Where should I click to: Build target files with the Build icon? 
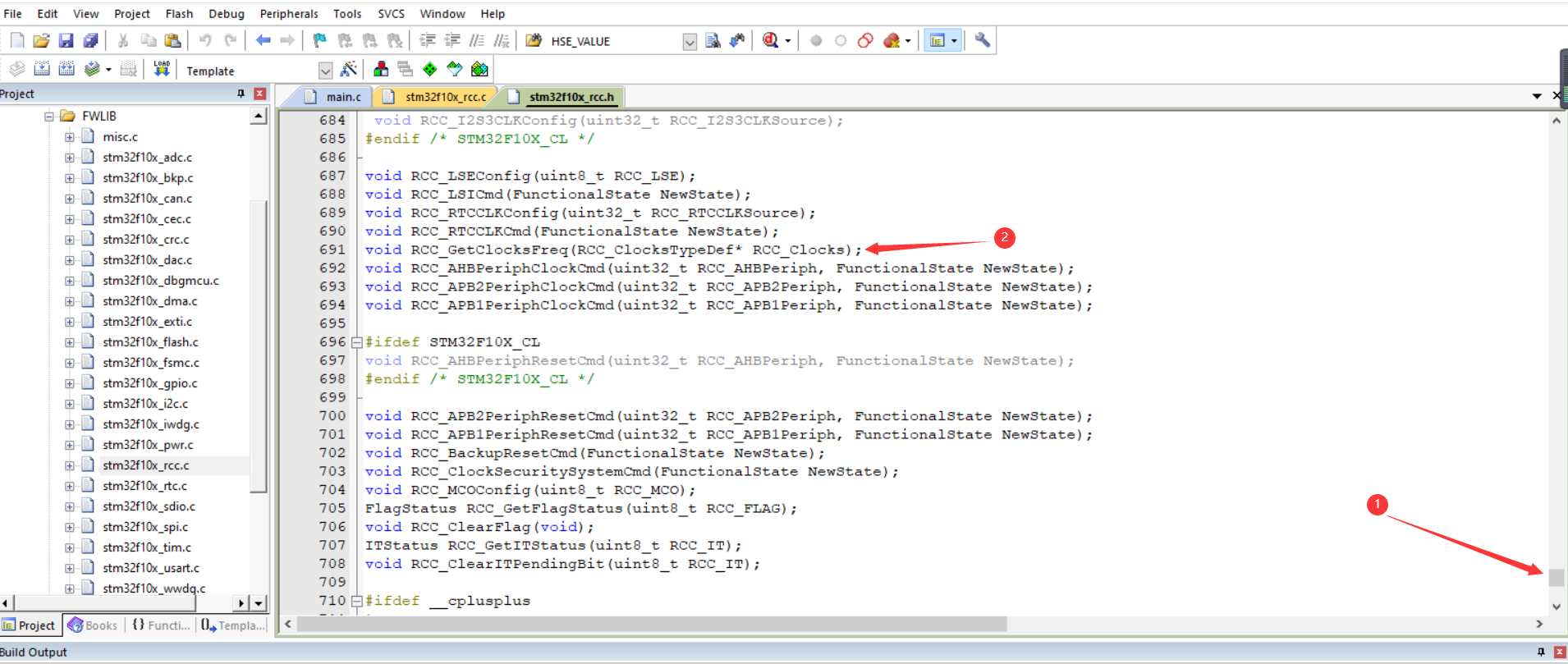[x=42, y=69]
